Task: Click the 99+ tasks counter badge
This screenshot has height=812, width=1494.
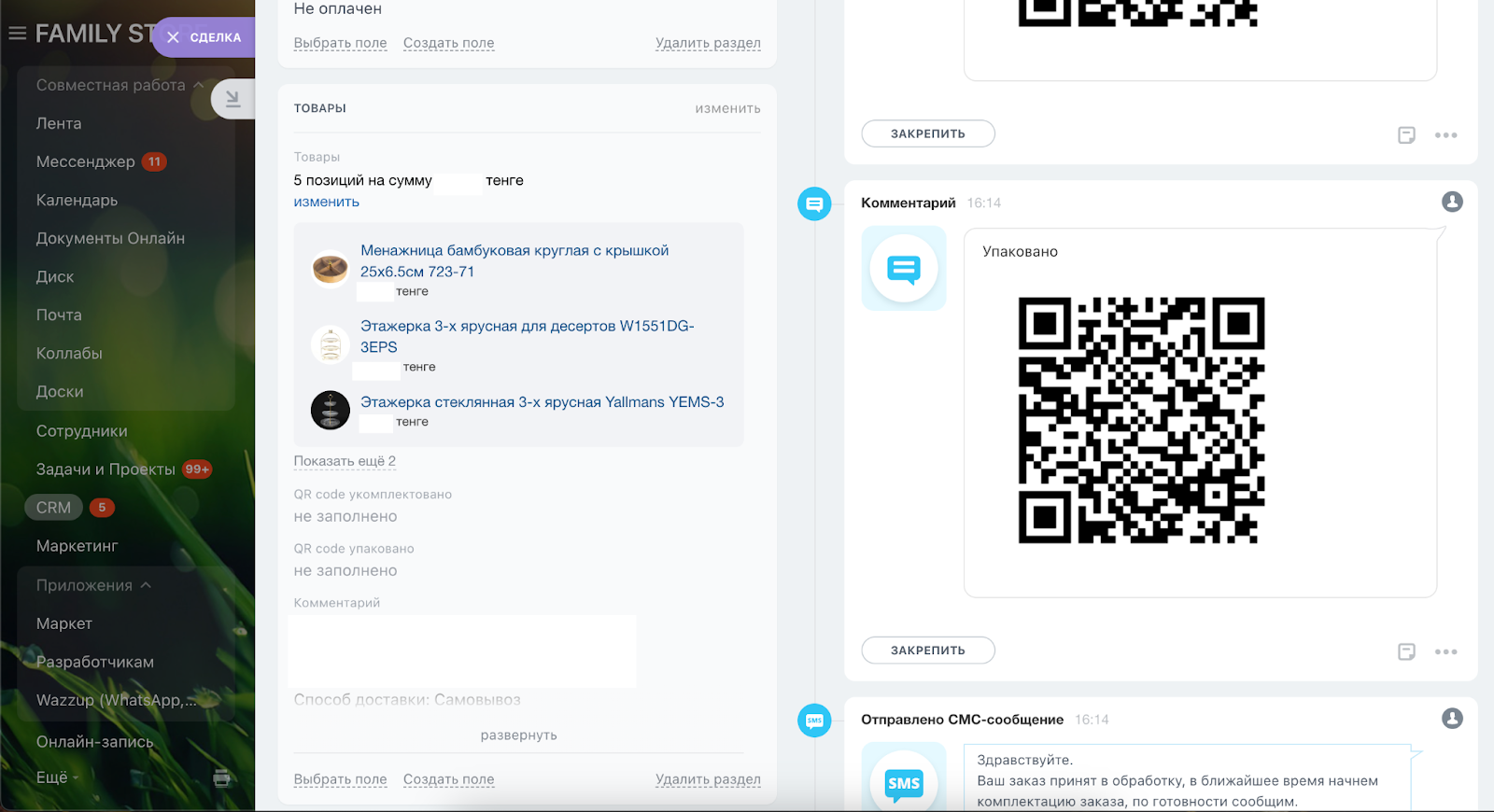Action: coord(197,469)
